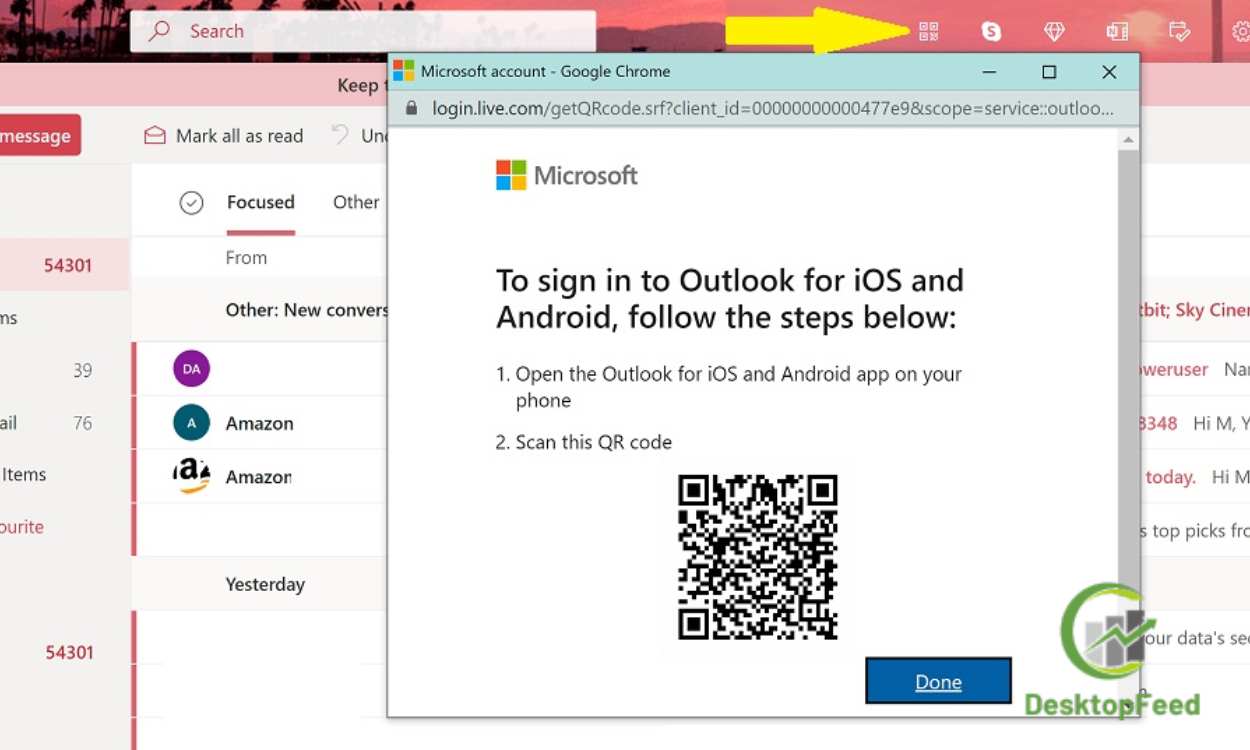Viewport: 1250px width, 750px height.
Task: Click inside the Outlook Search field
Action: 363,31
